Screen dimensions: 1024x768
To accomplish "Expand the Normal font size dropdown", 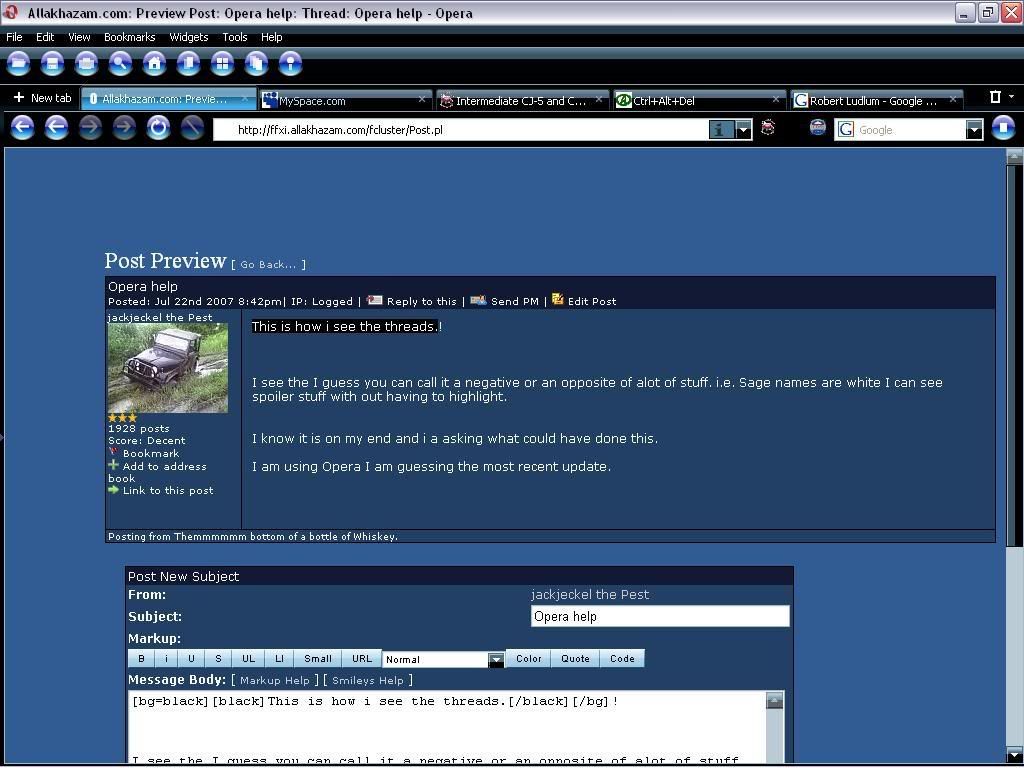I will (x=496, y=659).
